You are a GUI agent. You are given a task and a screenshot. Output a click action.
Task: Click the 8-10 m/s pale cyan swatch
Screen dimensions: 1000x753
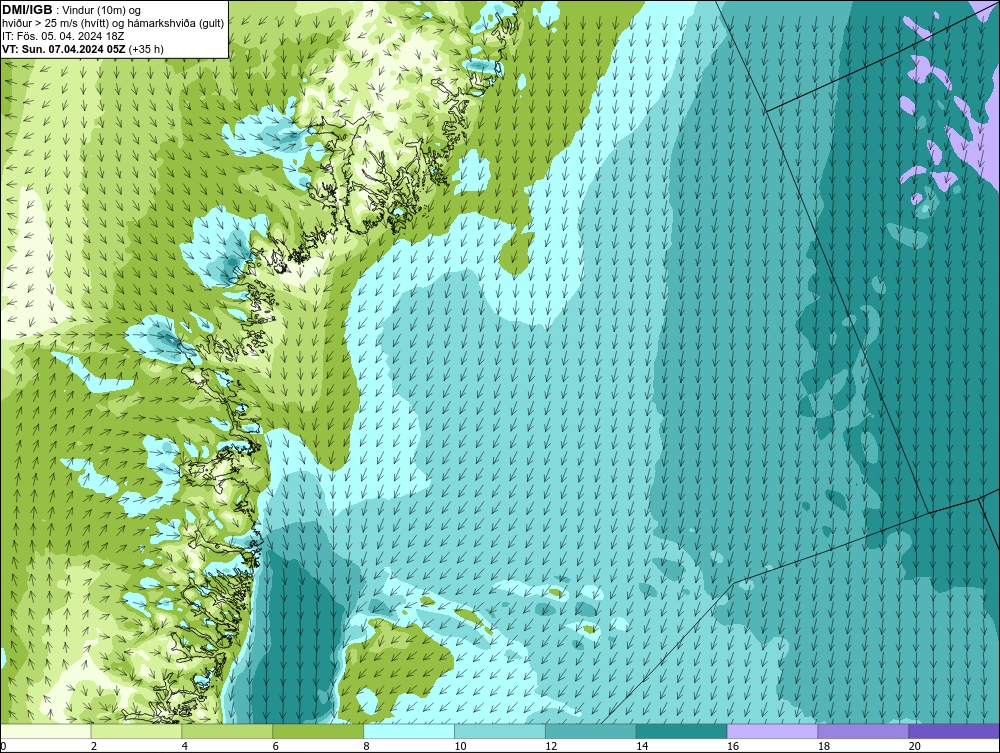[409, 731]
